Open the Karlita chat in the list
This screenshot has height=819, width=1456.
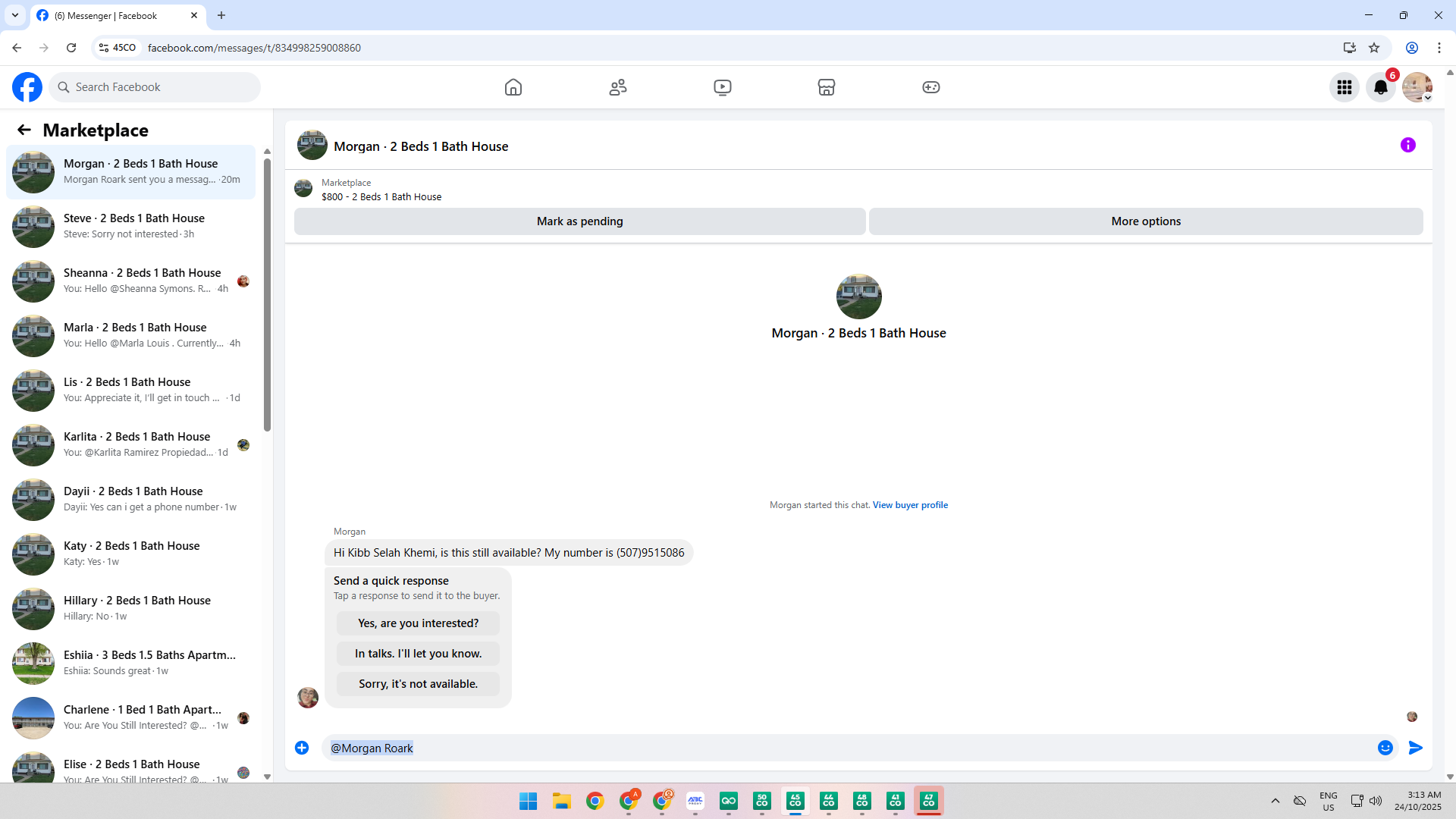pos(130,445)
